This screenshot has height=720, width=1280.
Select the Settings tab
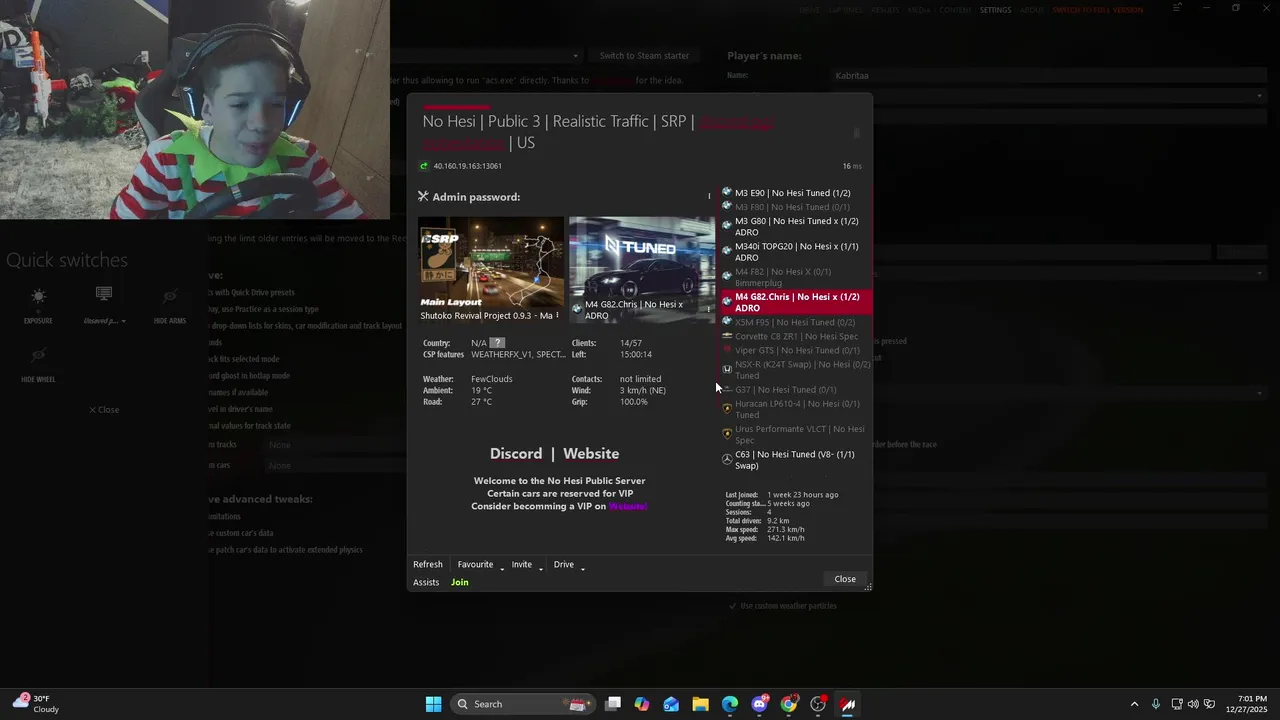[995, 10]
